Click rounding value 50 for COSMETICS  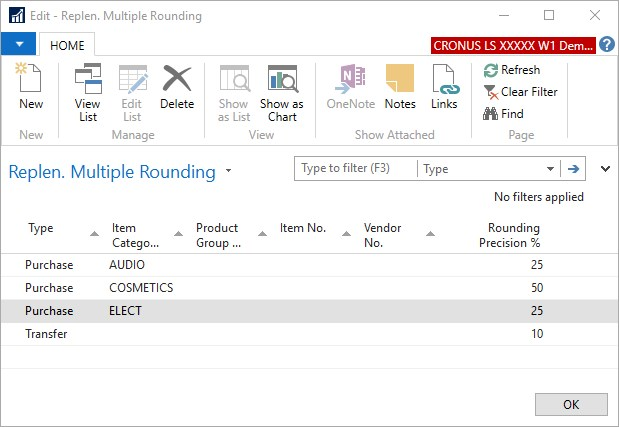tap(537, 288)
